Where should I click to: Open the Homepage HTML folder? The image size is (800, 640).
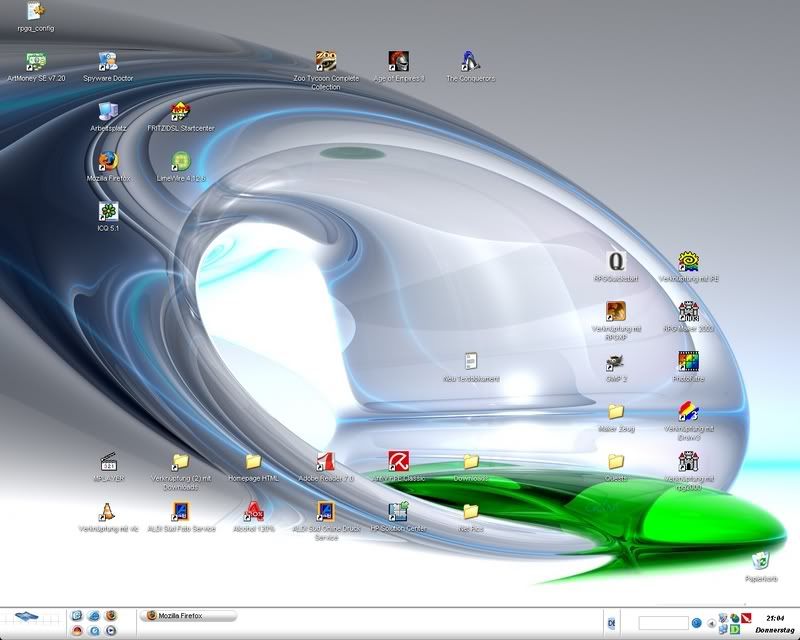253,461
